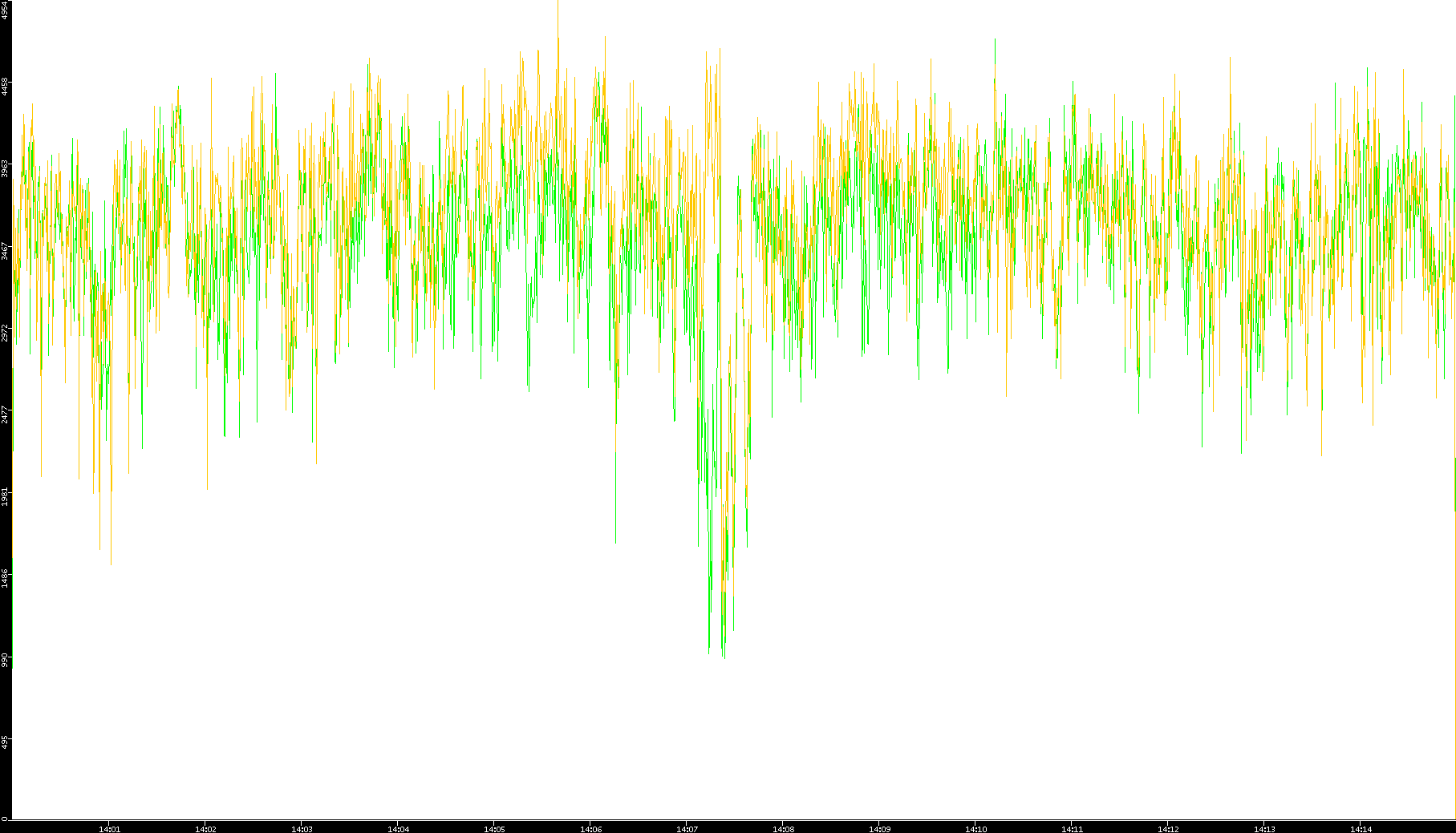Click the 14:09 label on the time axis
1456x833 pixels.
pyautogui.click(x=879, y=829)
